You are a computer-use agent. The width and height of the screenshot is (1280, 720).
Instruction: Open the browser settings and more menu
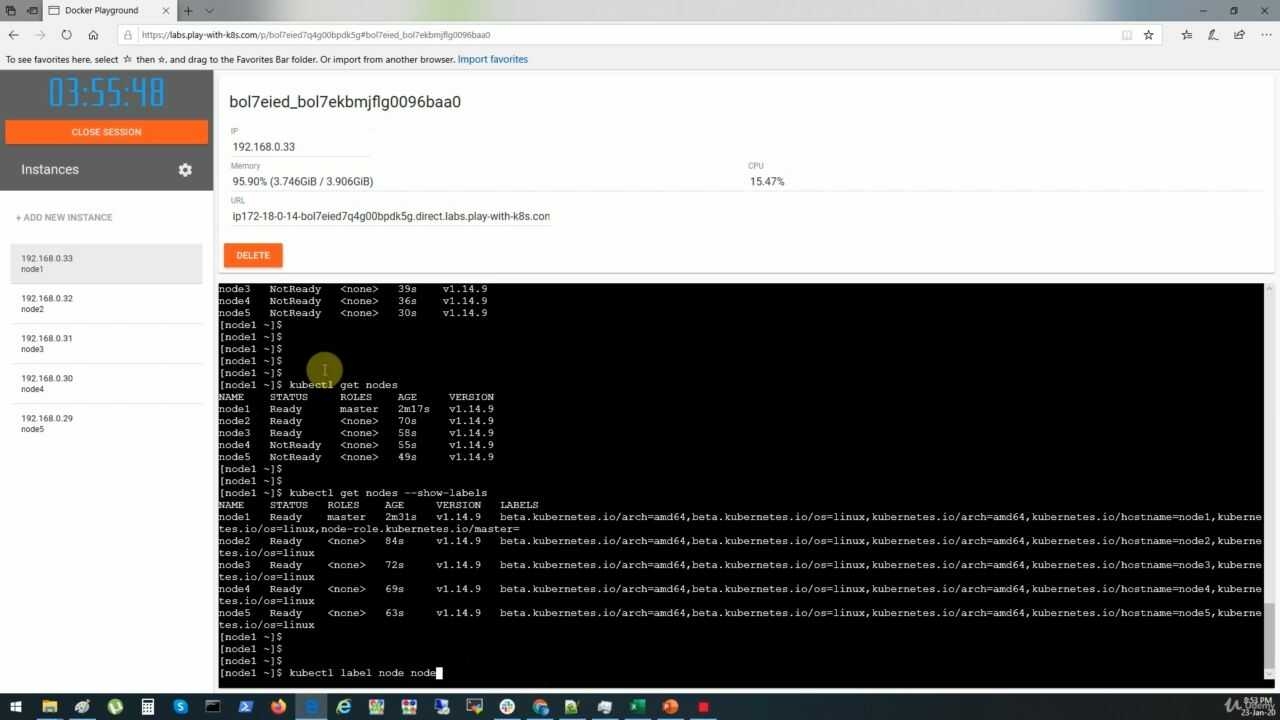(1264, 34)
